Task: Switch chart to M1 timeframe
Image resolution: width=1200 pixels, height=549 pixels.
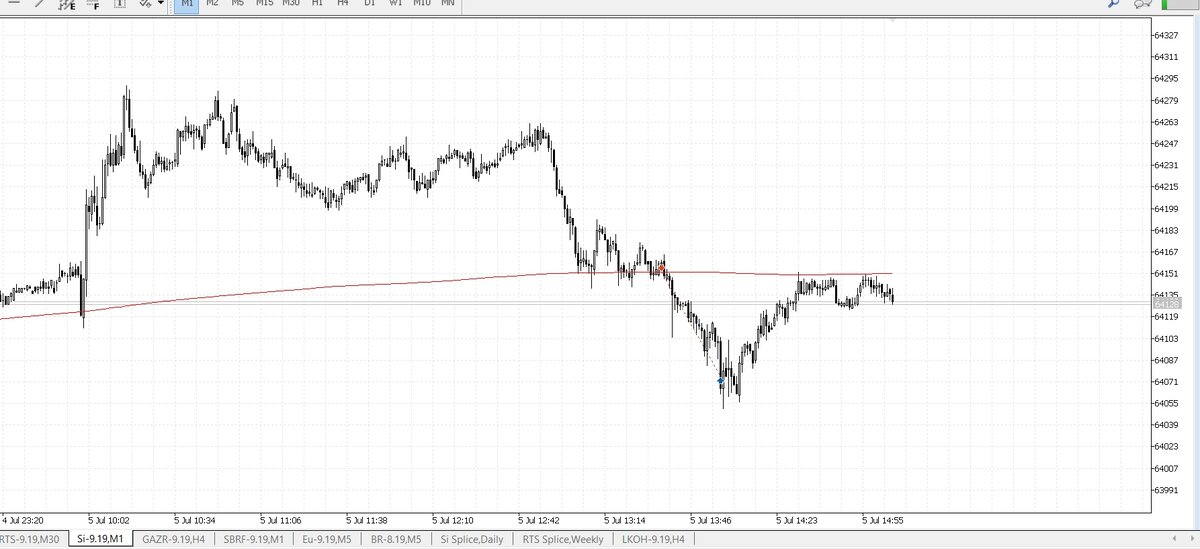Action: tap(187, 4)
